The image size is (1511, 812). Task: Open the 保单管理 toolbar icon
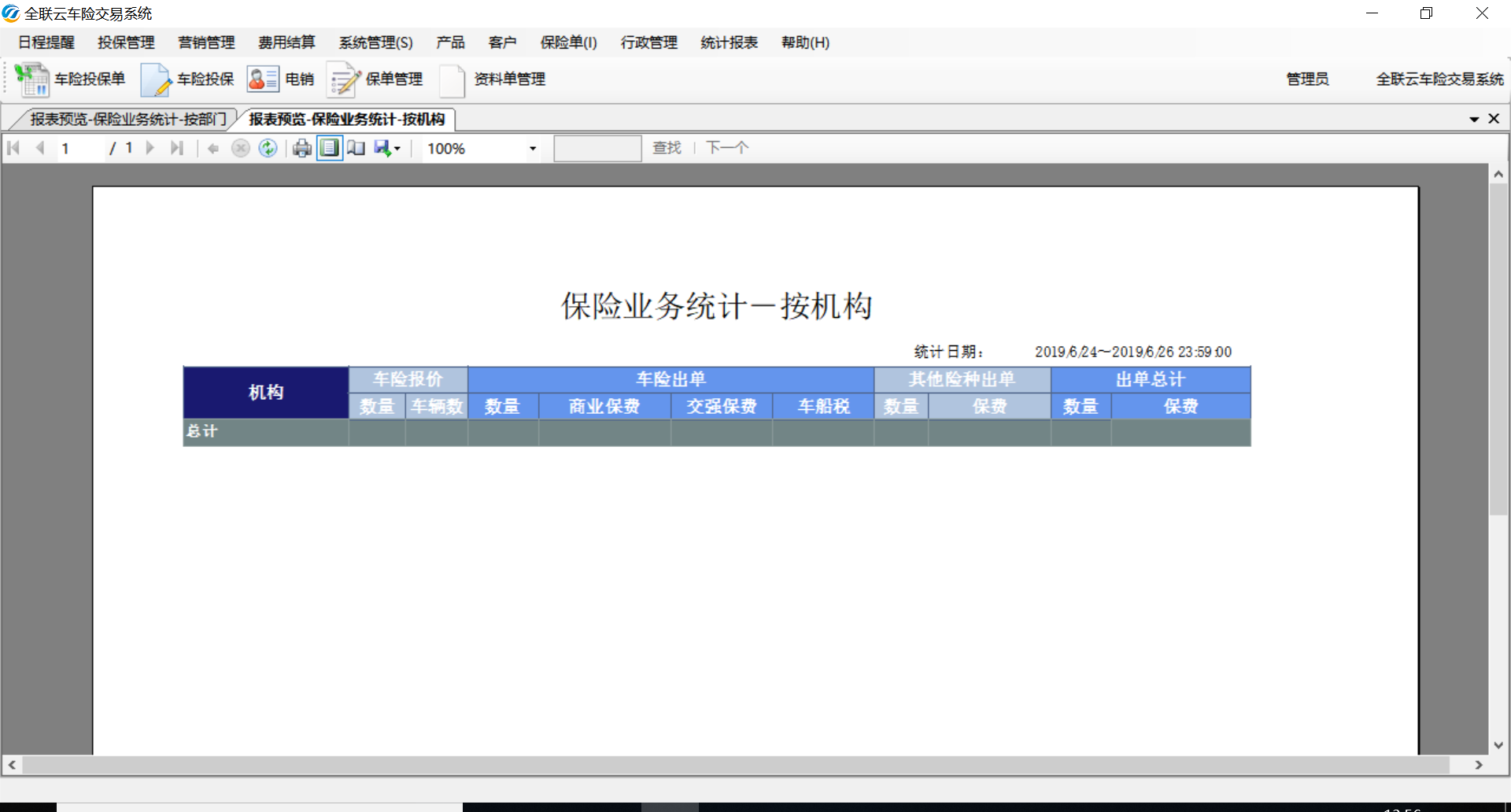pos(375,79)
